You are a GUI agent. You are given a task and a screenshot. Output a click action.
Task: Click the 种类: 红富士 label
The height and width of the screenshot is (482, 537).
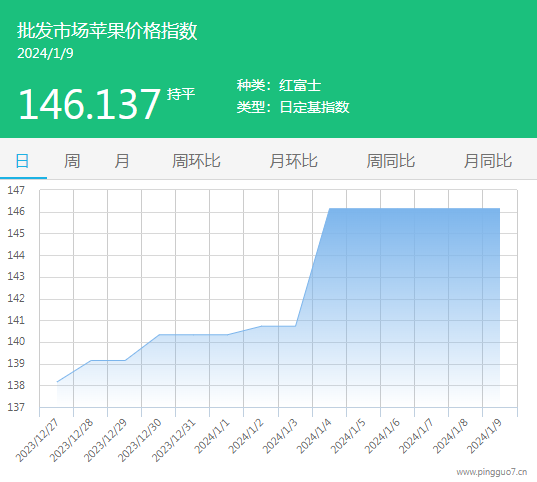(x=278, y=85)
